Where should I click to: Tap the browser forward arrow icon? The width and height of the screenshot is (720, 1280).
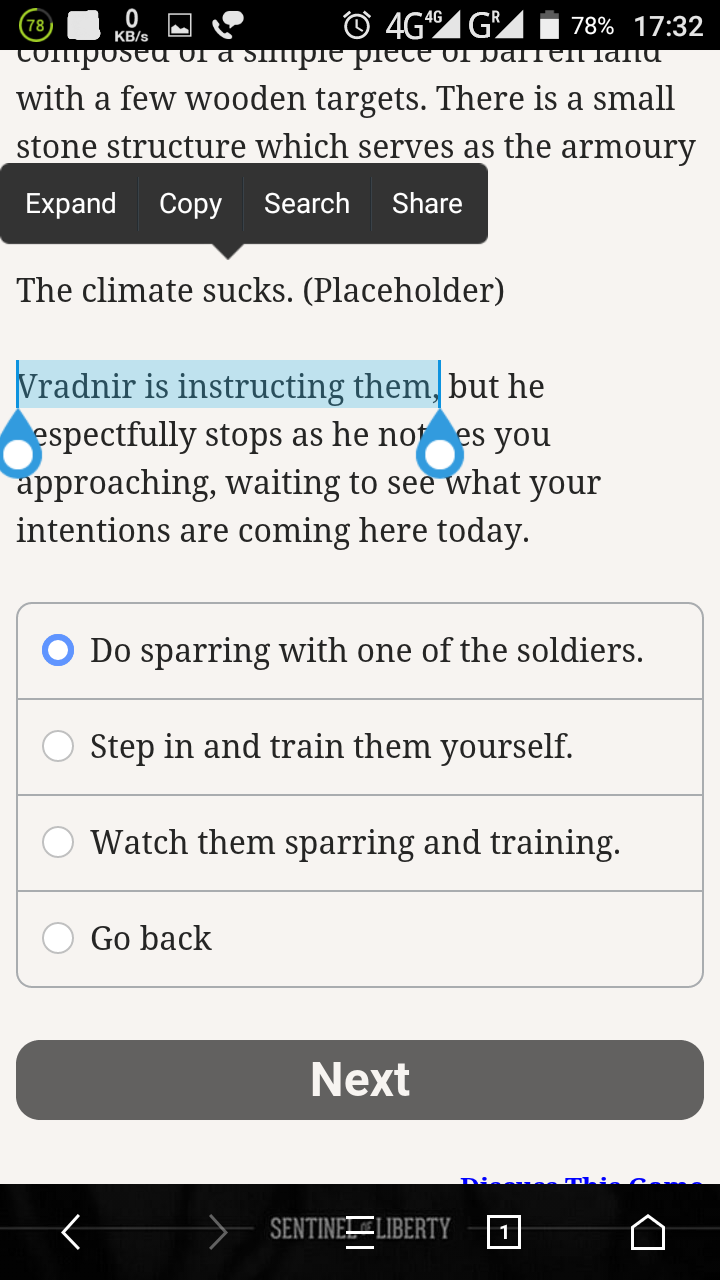pyautogui.click(x=217, y=1232)
